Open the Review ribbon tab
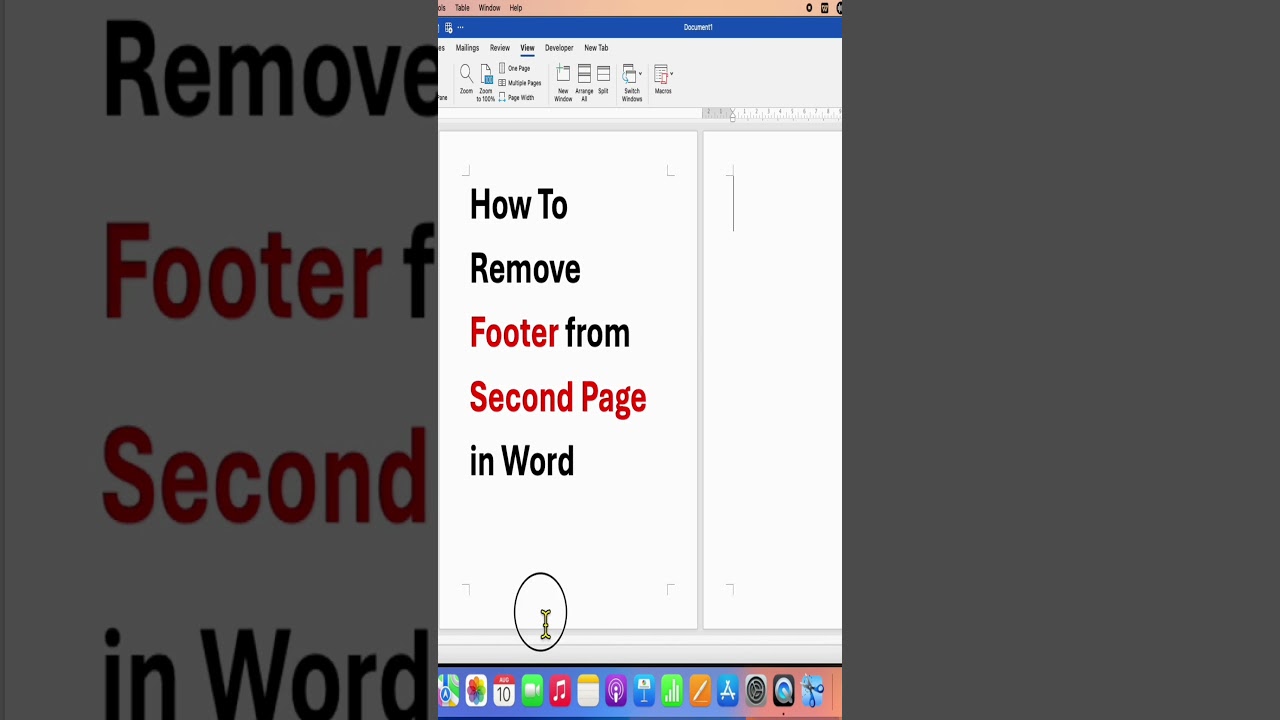This screenshot has width=1280, height=720. pos(500,48)
